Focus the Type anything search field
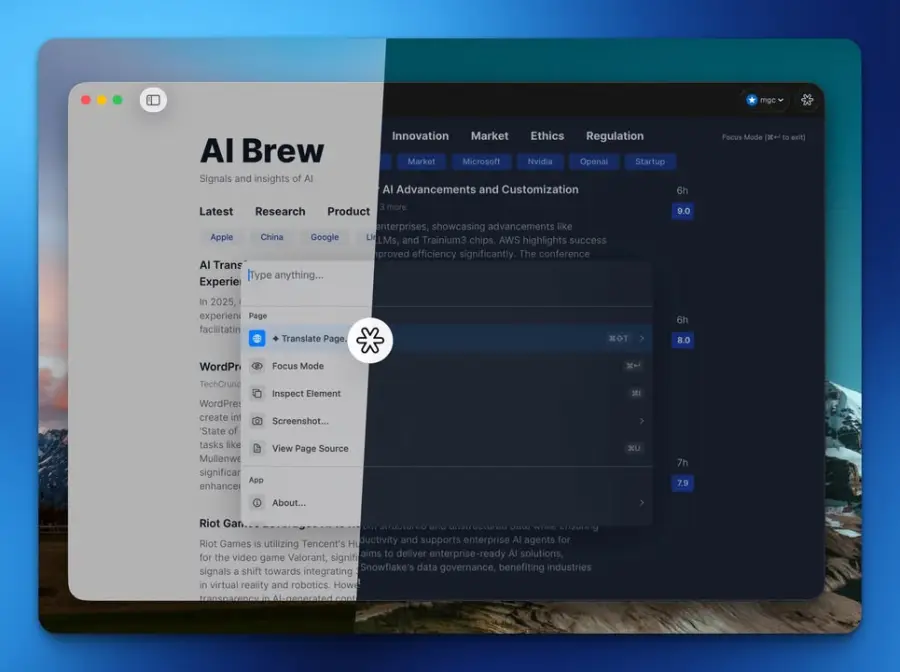Image resolution: width=900 pixels, height=672 pixels. (449, 275)
